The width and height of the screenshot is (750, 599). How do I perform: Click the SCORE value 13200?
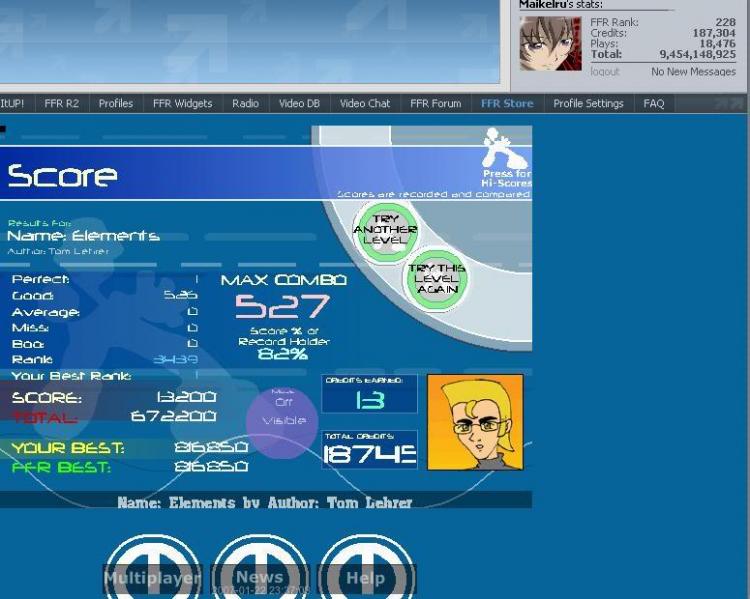point(187,397)
